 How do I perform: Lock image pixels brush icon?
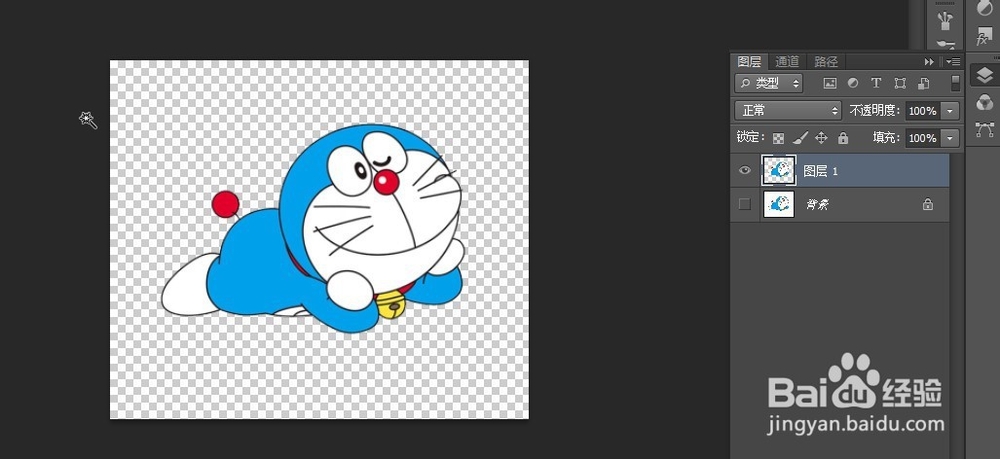(x=800, y=138)
